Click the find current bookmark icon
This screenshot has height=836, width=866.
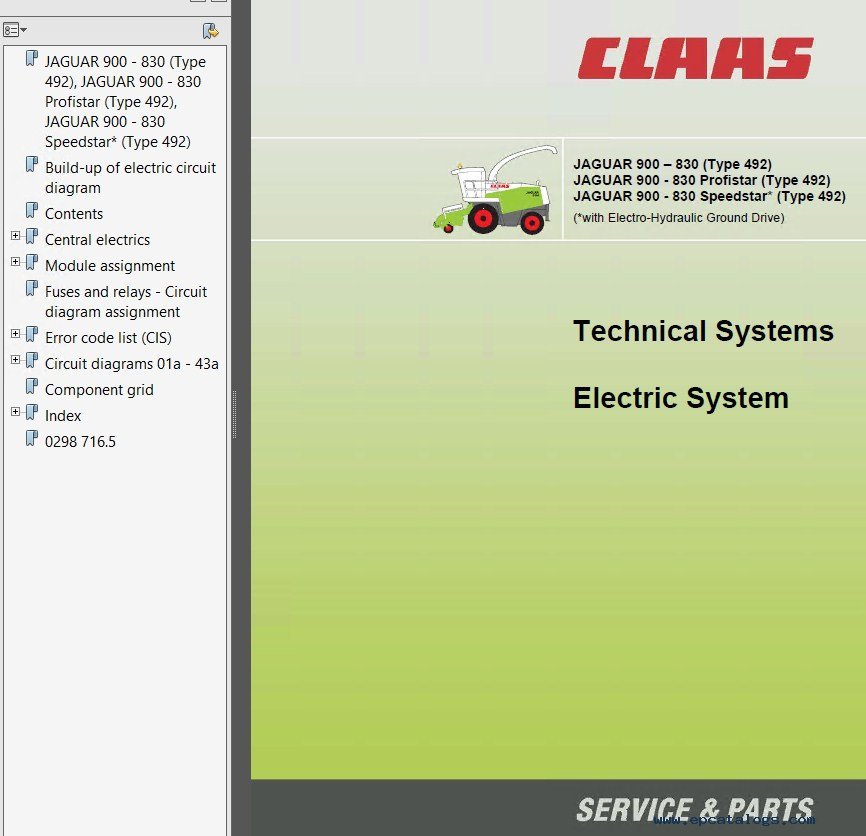(210, 31)
